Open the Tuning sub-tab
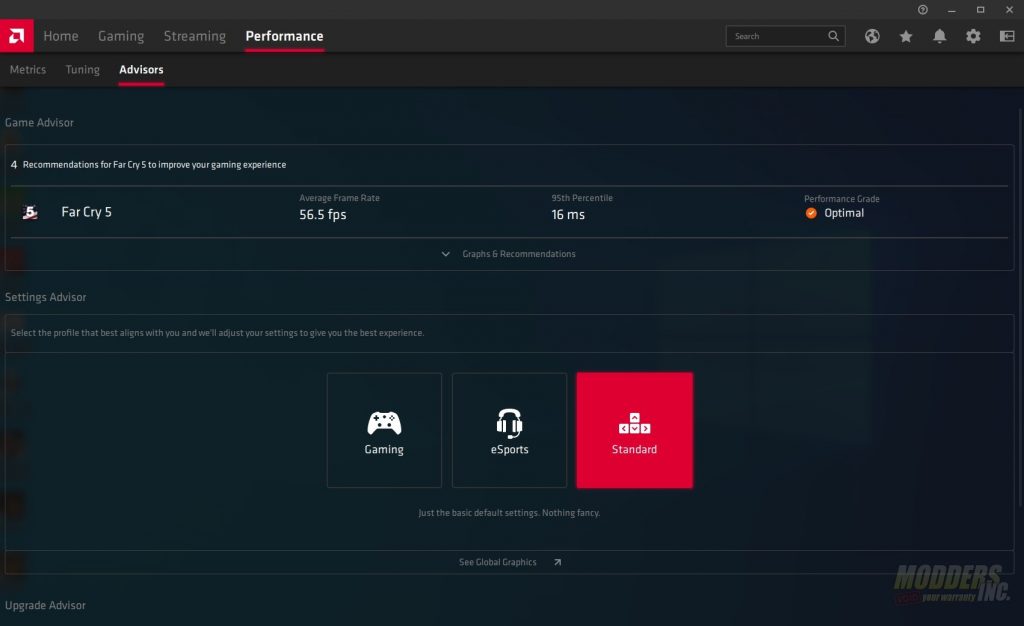1024x626 pixels. [x=82, y=69]
